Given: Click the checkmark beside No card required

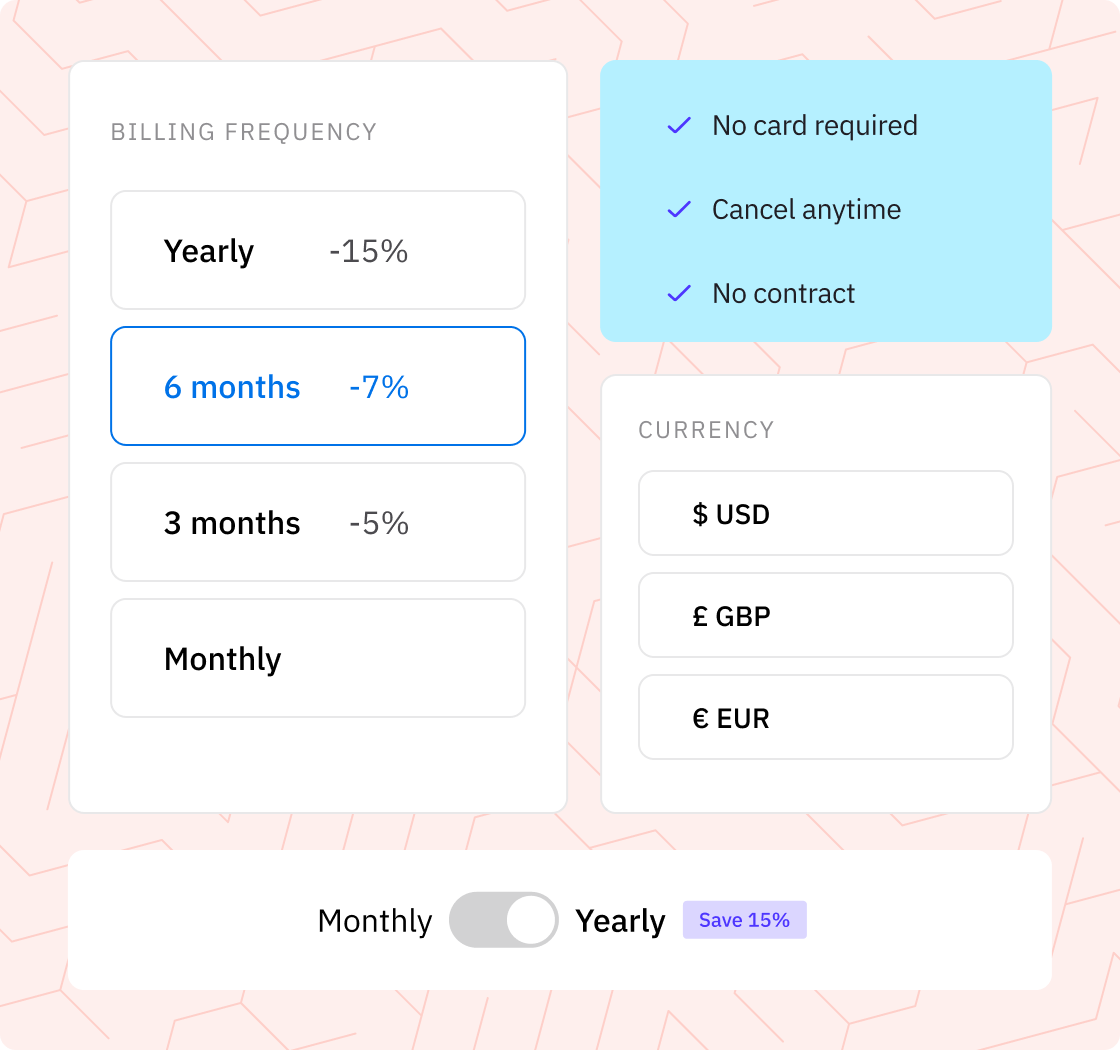Looking at the screenshot, I should pos(680,126).
